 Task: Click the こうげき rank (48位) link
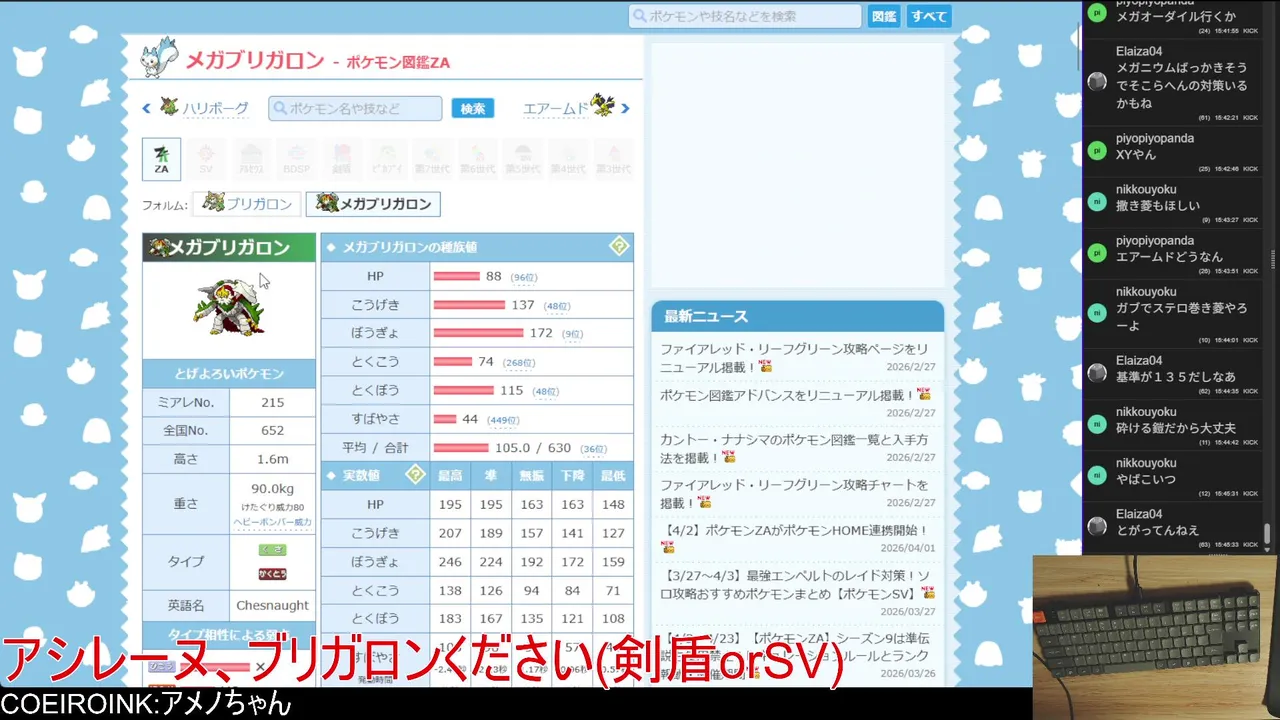point(557,306)
